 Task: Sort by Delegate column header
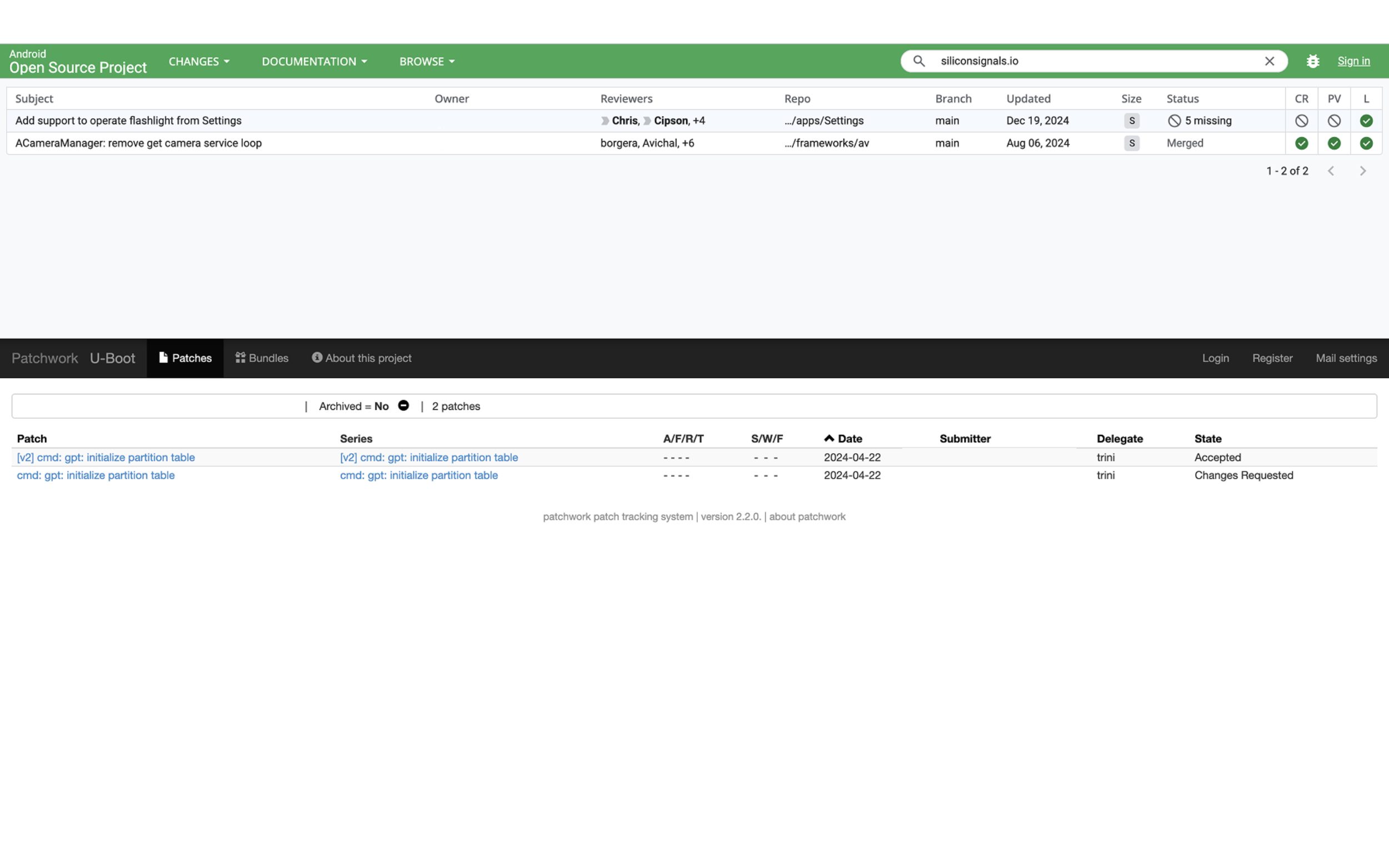point(1119,439)
